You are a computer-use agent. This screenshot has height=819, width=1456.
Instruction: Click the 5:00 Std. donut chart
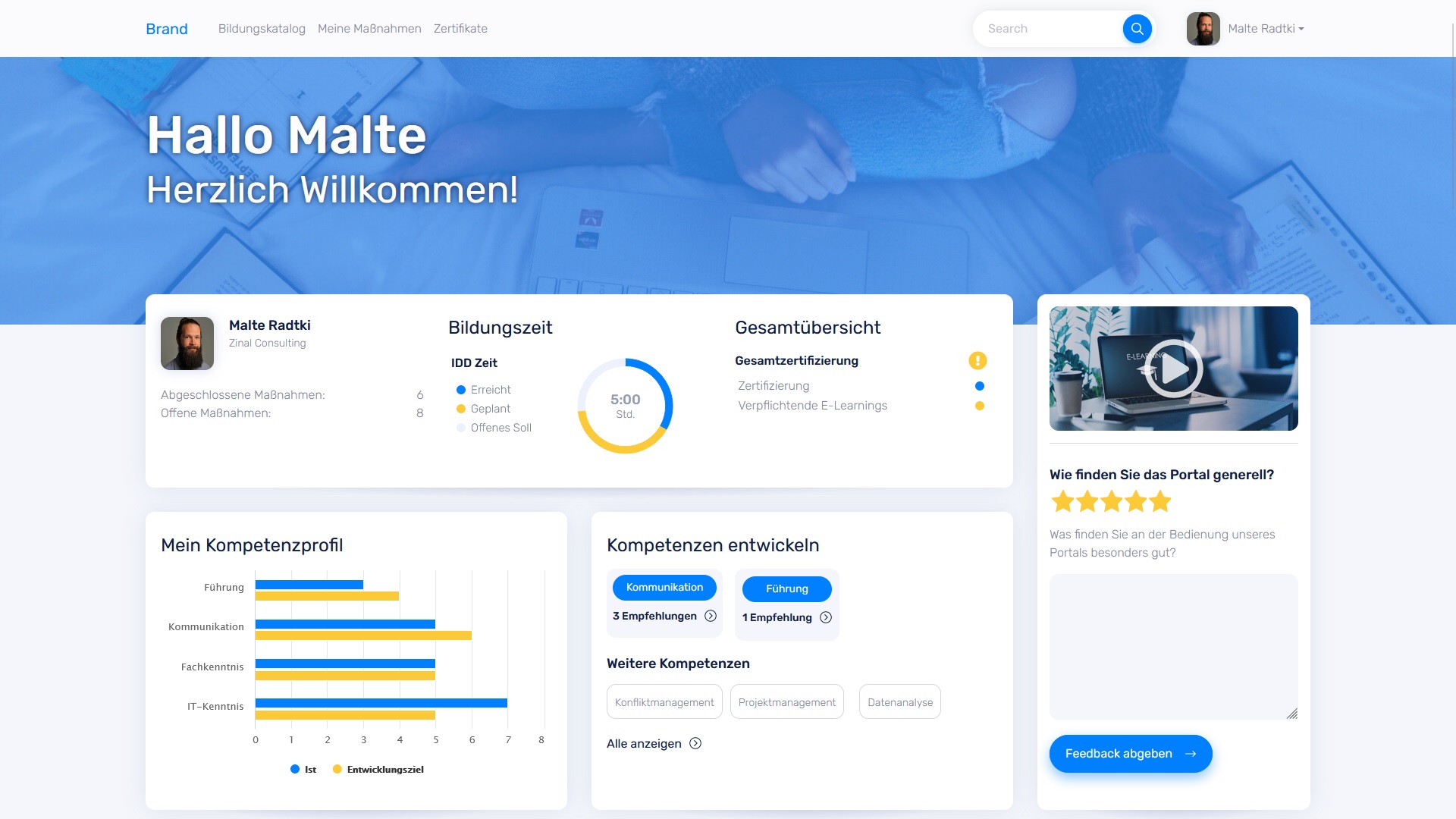[626, 406]
